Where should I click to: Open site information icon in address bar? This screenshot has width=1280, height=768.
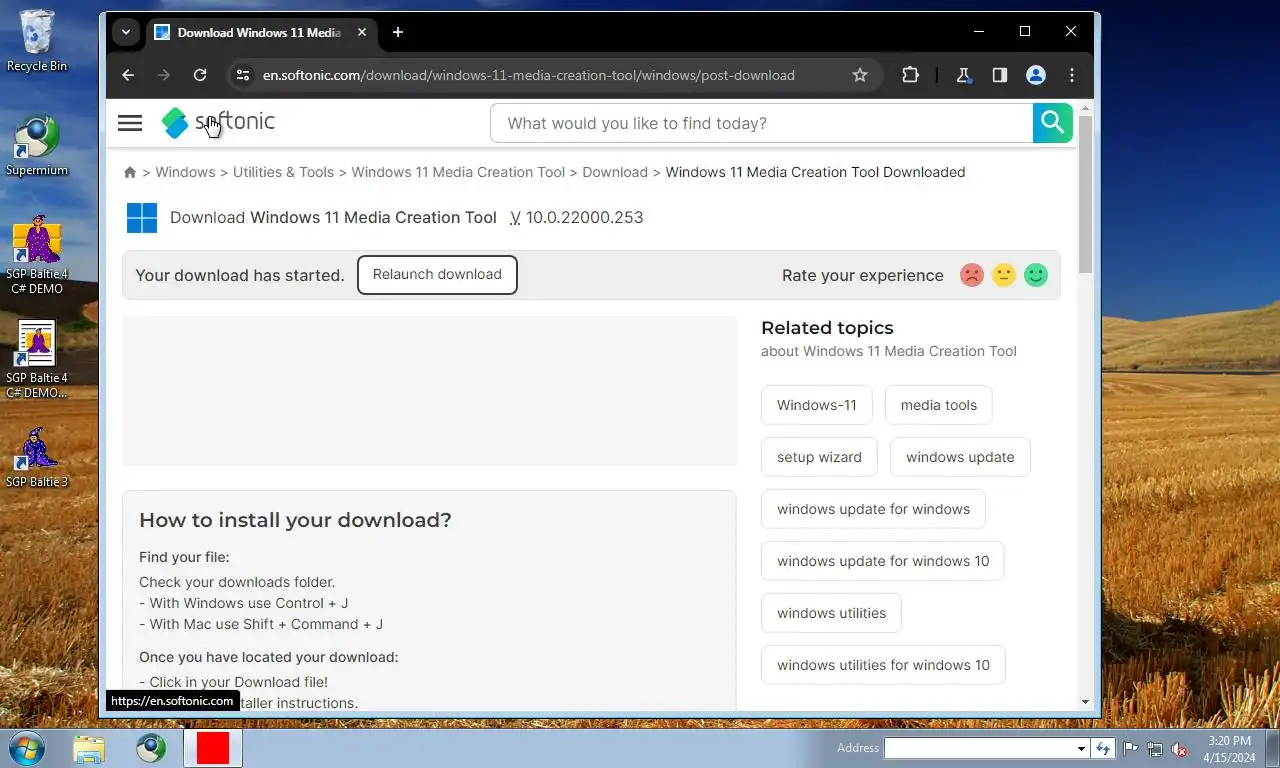pos(242,75)
